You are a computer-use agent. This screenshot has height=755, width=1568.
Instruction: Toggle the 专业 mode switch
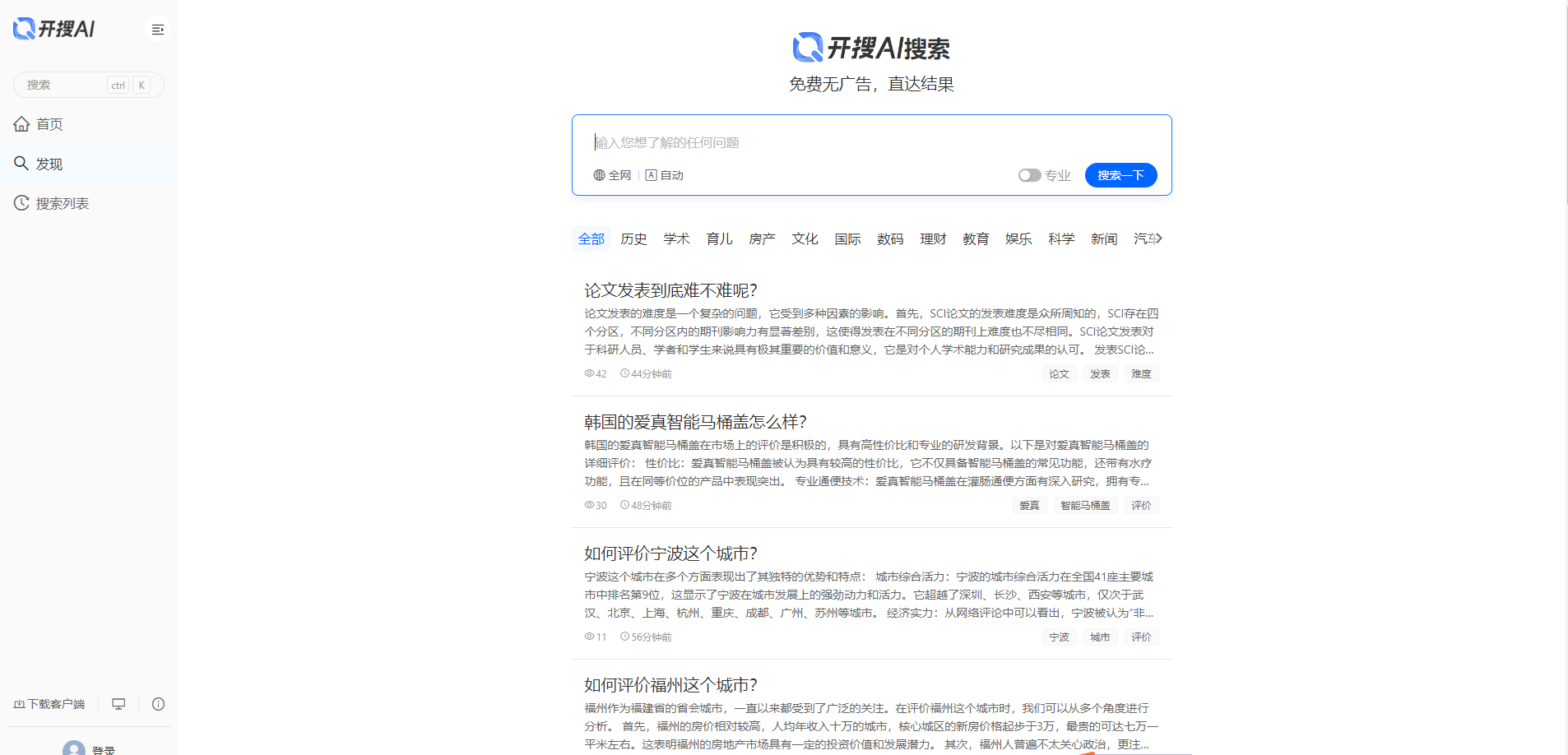1029,175
